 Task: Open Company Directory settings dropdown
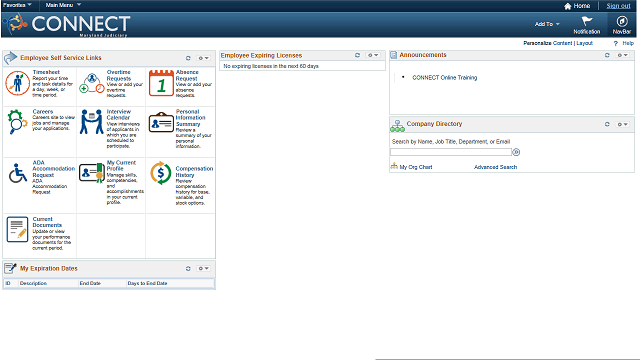point(622,124)
